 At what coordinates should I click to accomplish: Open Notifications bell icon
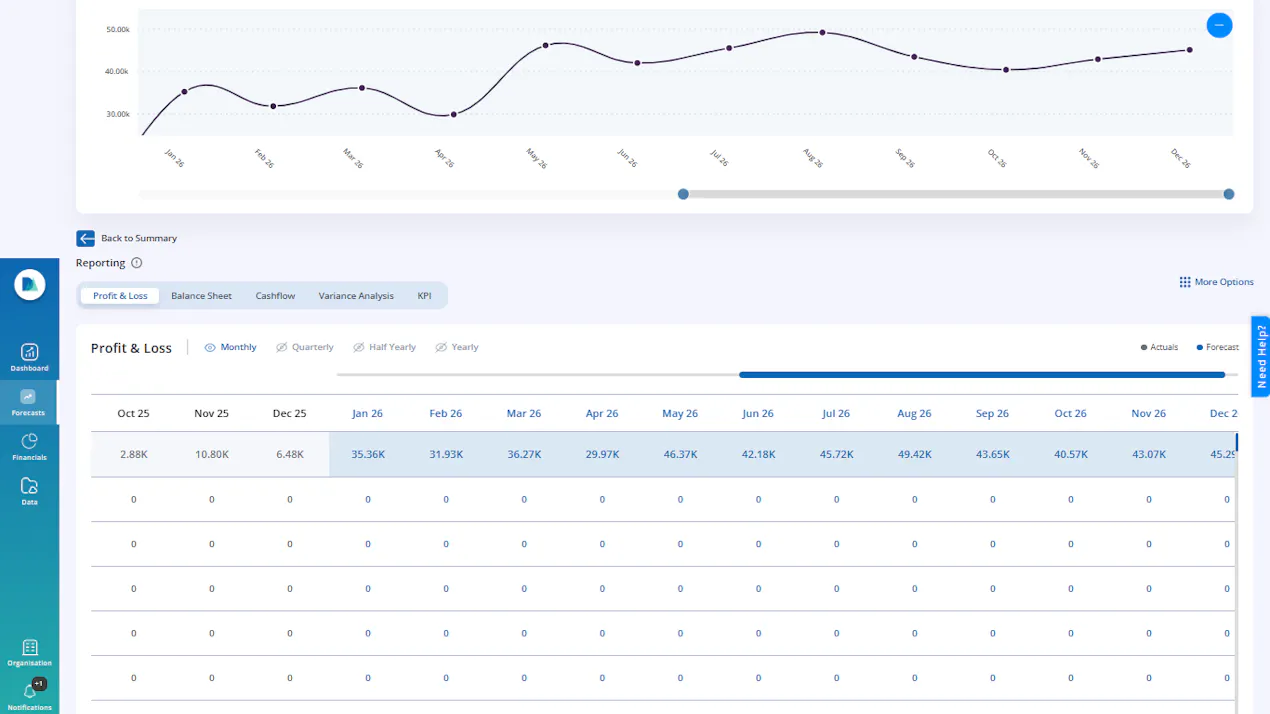click(x=29, y=691)
